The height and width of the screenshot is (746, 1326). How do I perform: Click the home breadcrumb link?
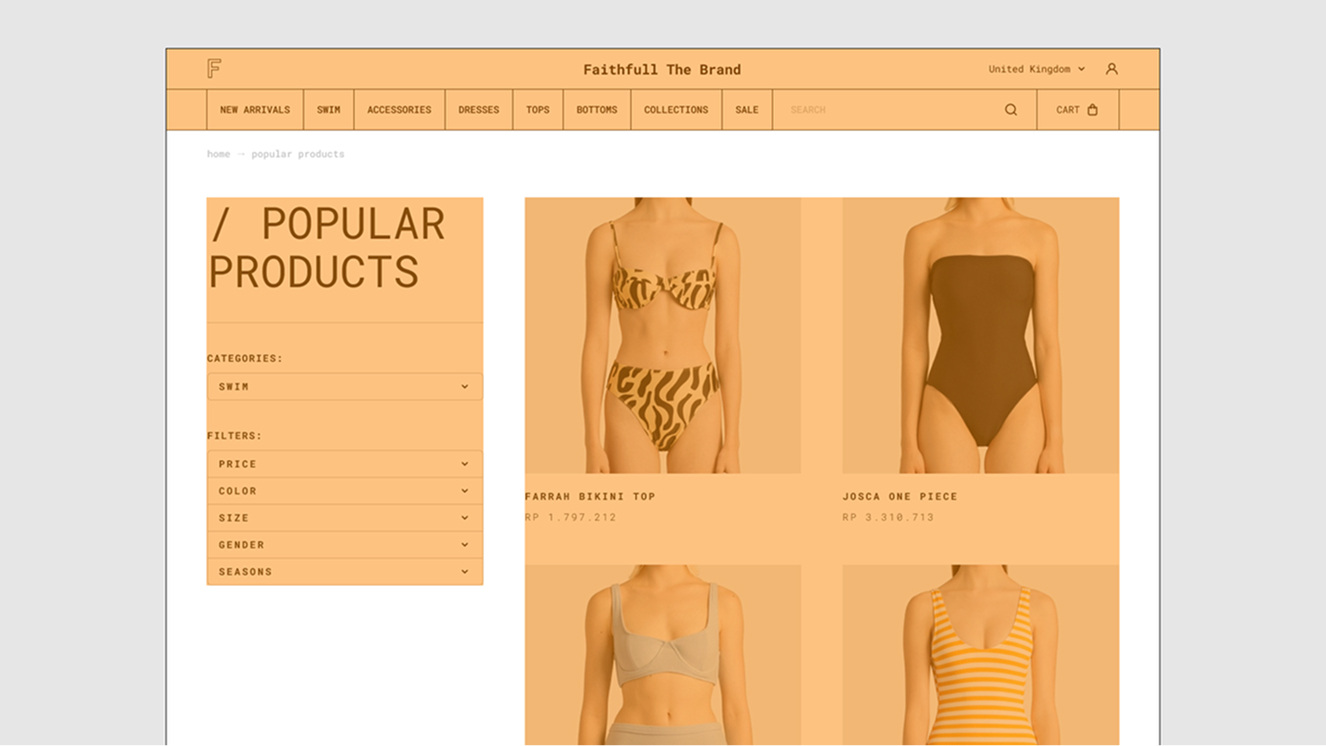[218, 154]
